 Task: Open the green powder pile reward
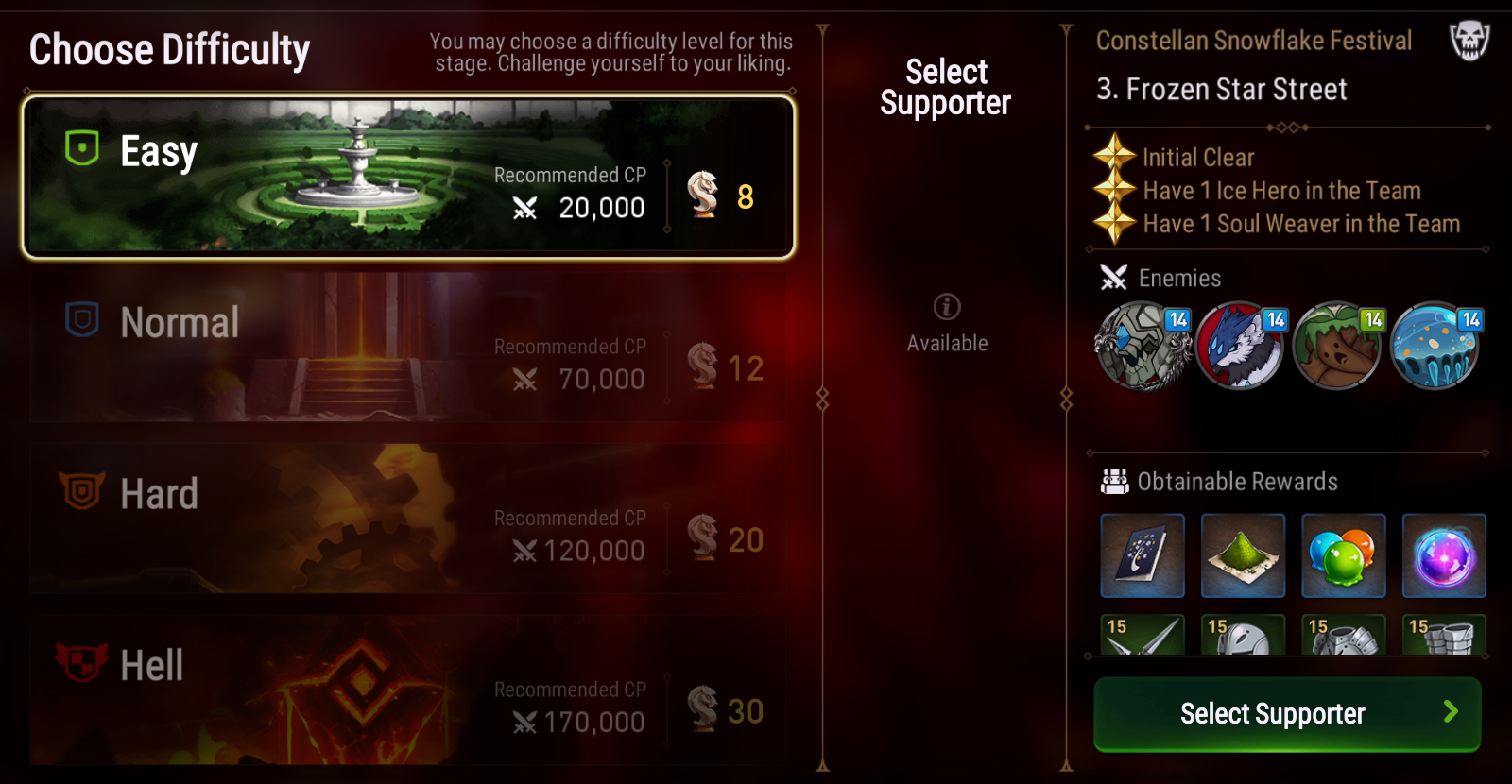click(1243, 555)
